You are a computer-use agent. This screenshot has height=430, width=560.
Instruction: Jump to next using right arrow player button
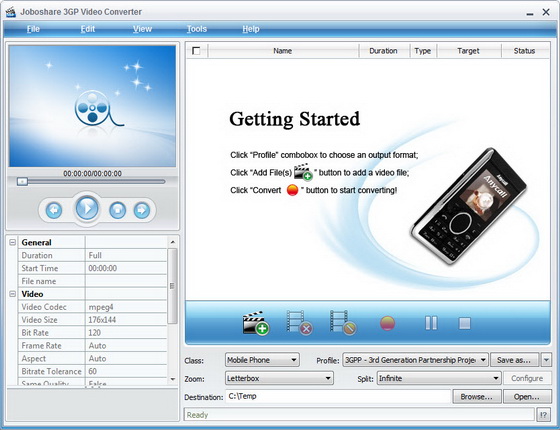point(142,210)
